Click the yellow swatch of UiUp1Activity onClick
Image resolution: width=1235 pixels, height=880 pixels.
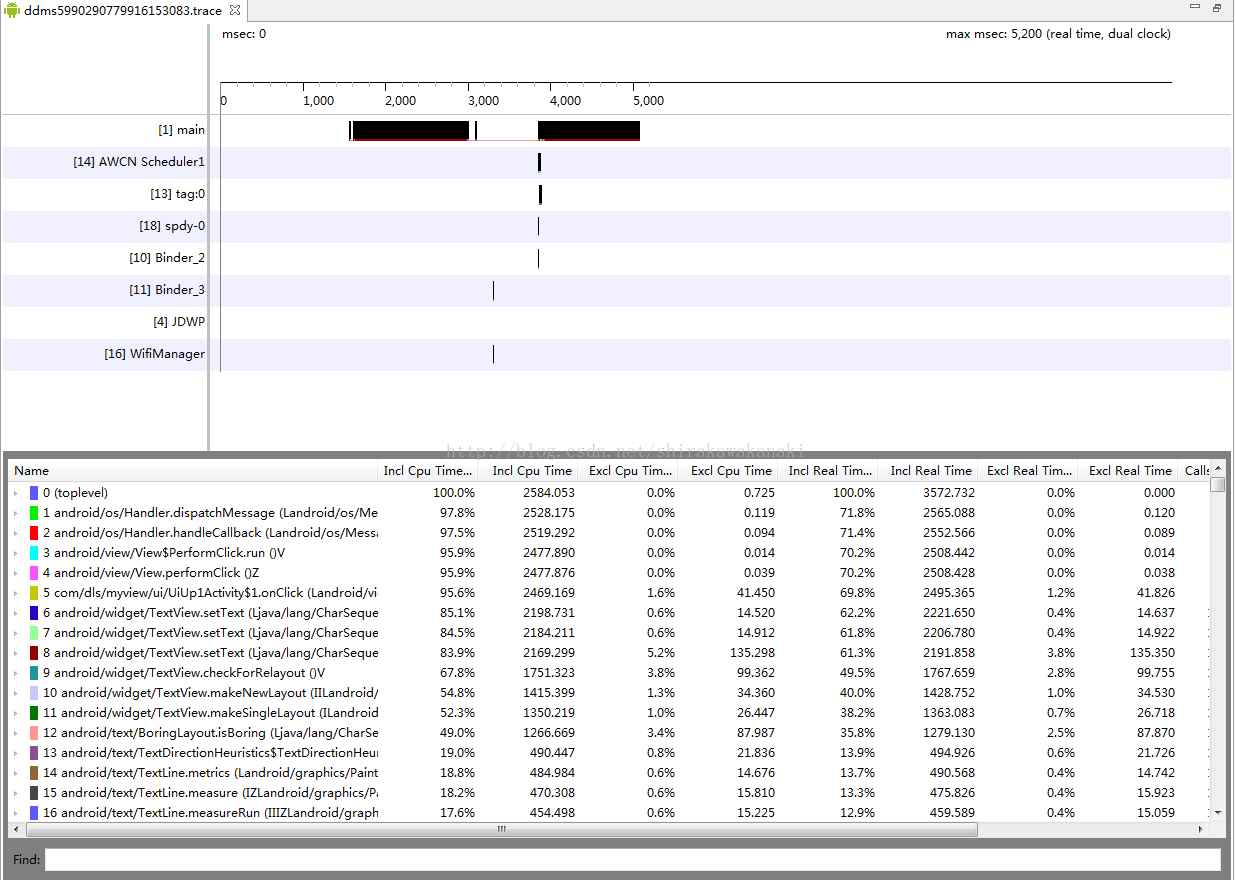[34, 593]
